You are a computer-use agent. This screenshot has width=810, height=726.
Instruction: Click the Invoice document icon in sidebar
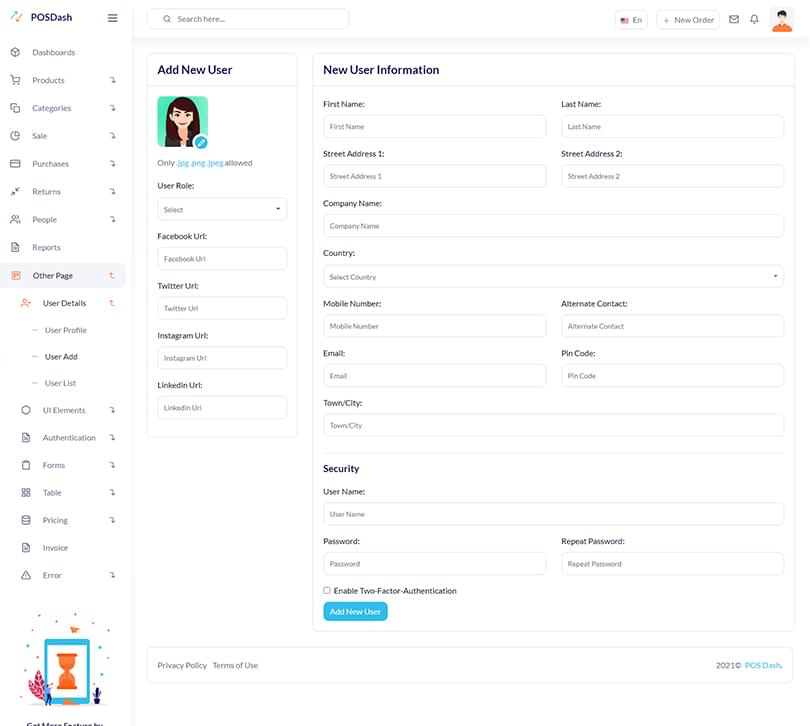26,548
